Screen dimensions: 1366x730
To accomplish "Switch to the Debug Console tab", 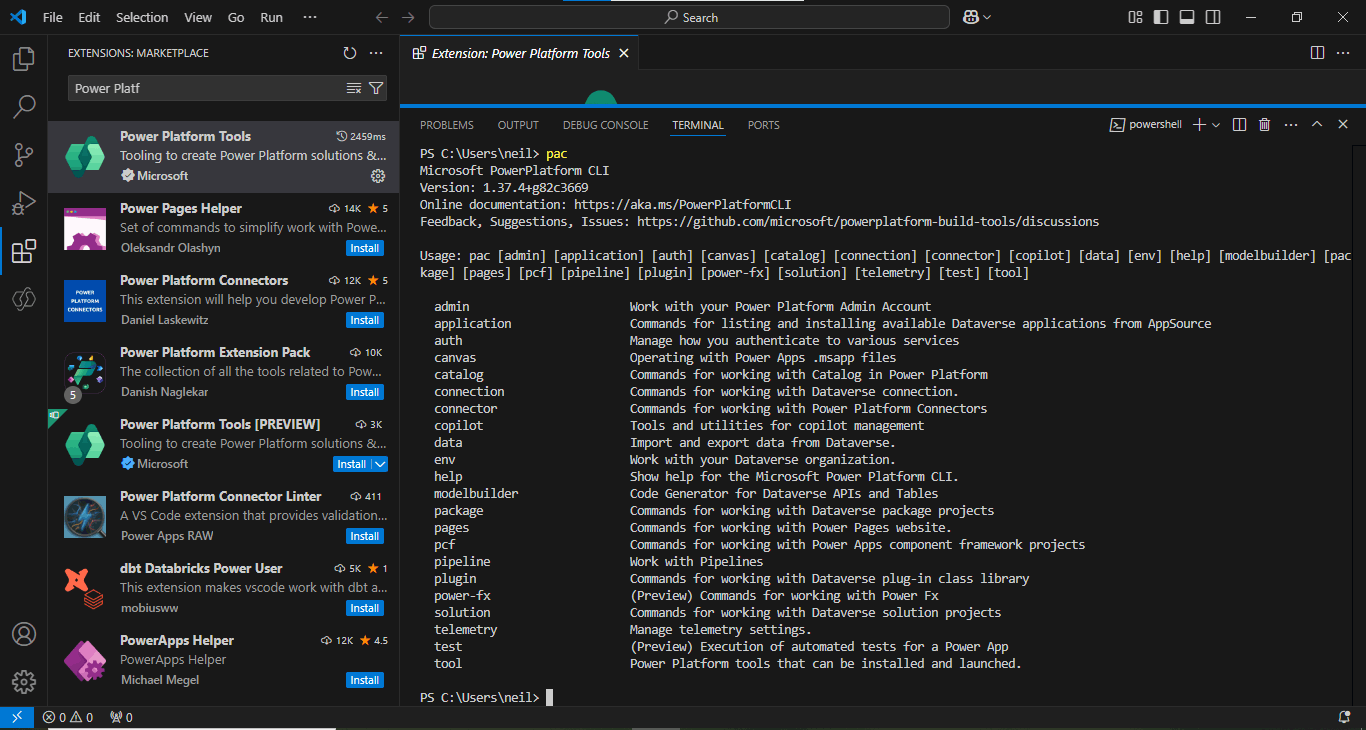I will 605,125.
